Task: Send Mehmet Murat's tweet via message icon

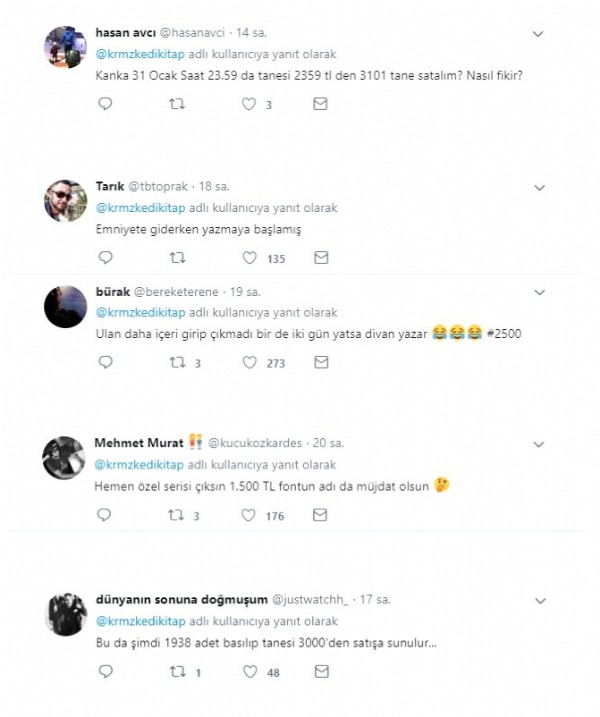Action: (x=321, y=516)
